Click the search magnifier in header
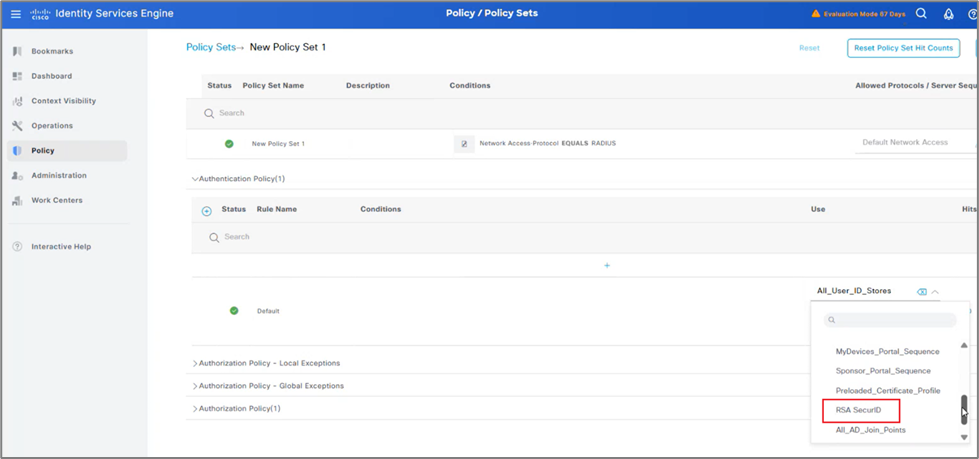Screen dimensions: 979x459 (921, 14)
